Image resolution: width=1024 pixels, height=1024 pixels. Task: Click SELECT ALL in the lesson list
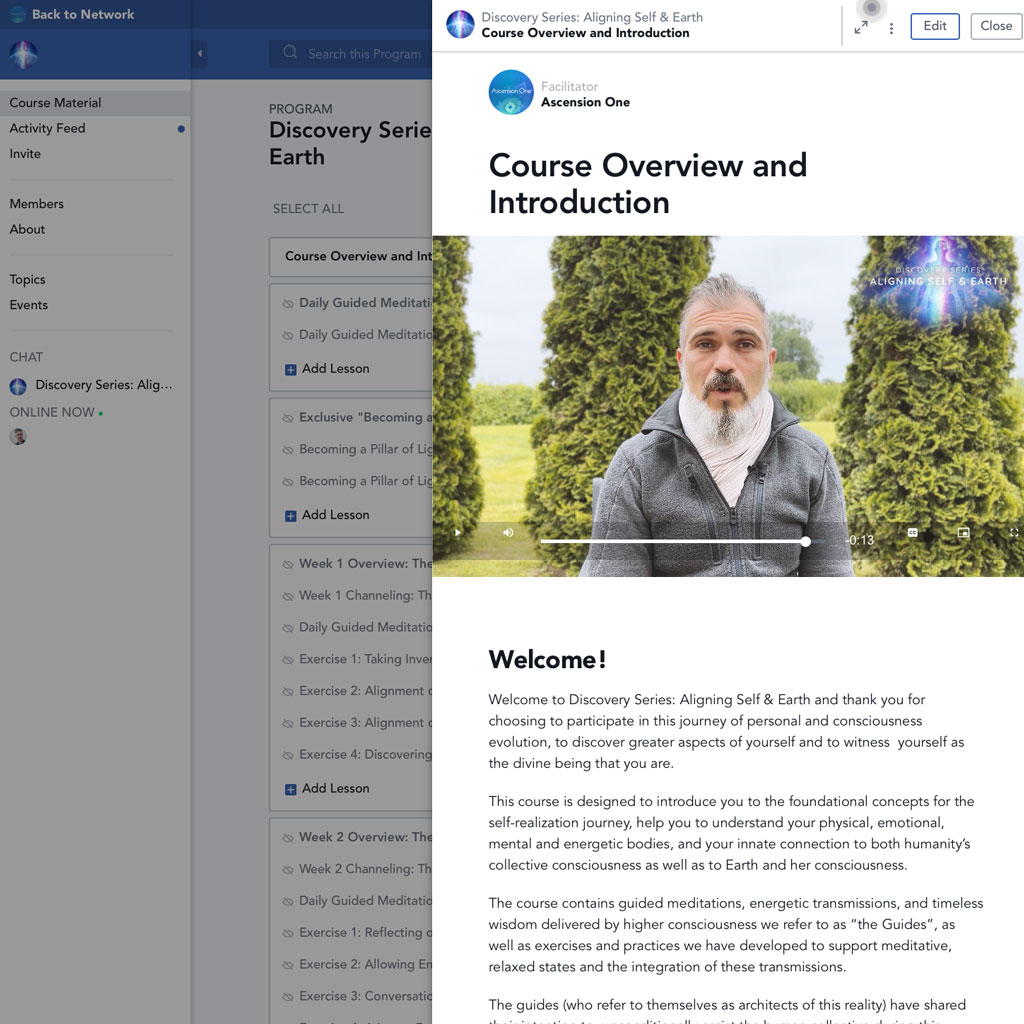[x=308, y=209]
